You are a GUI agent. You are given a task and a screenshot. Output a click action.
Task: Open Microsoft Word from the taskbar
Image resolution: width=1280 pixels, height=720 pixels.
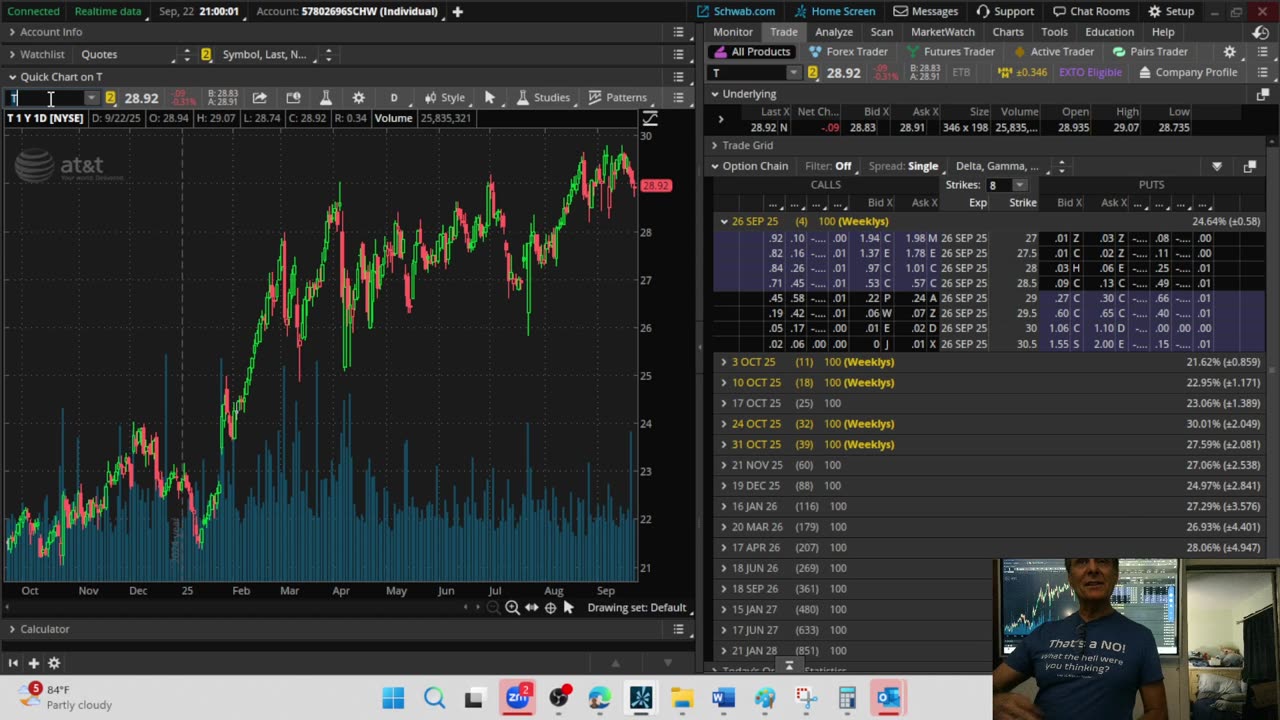tap(723, 697)
